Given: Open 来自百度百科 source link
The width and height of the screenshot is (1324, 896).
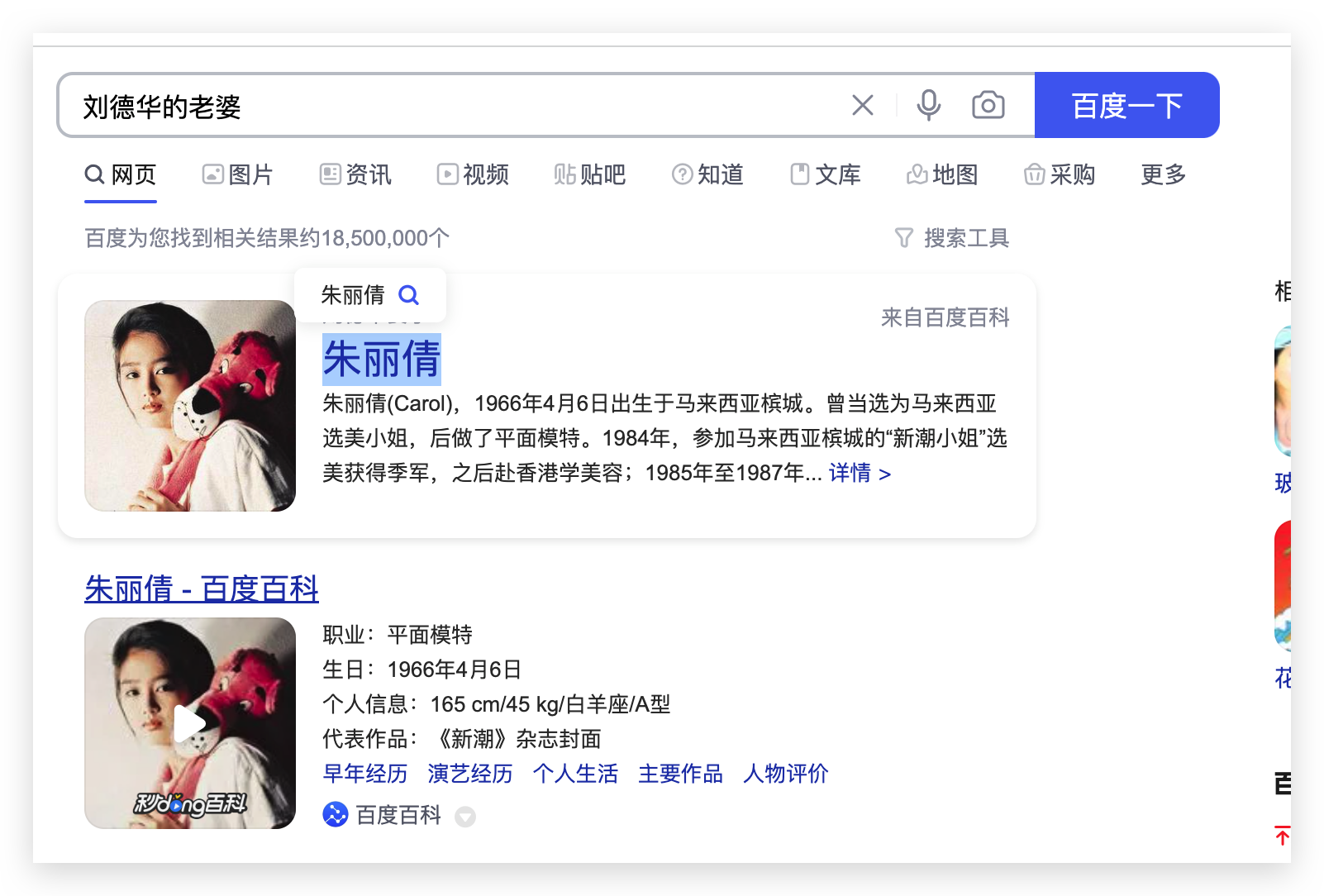Looking at the screenshot, I should 945,317.
